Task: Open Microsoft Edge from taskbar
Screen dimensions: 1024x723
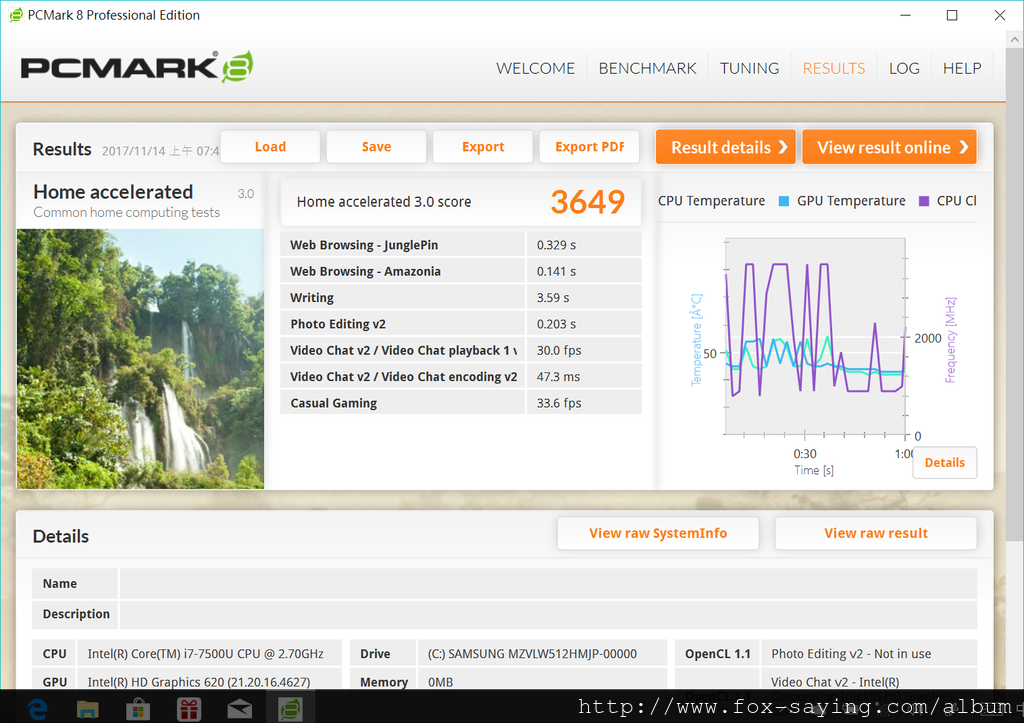Action: 37,709
